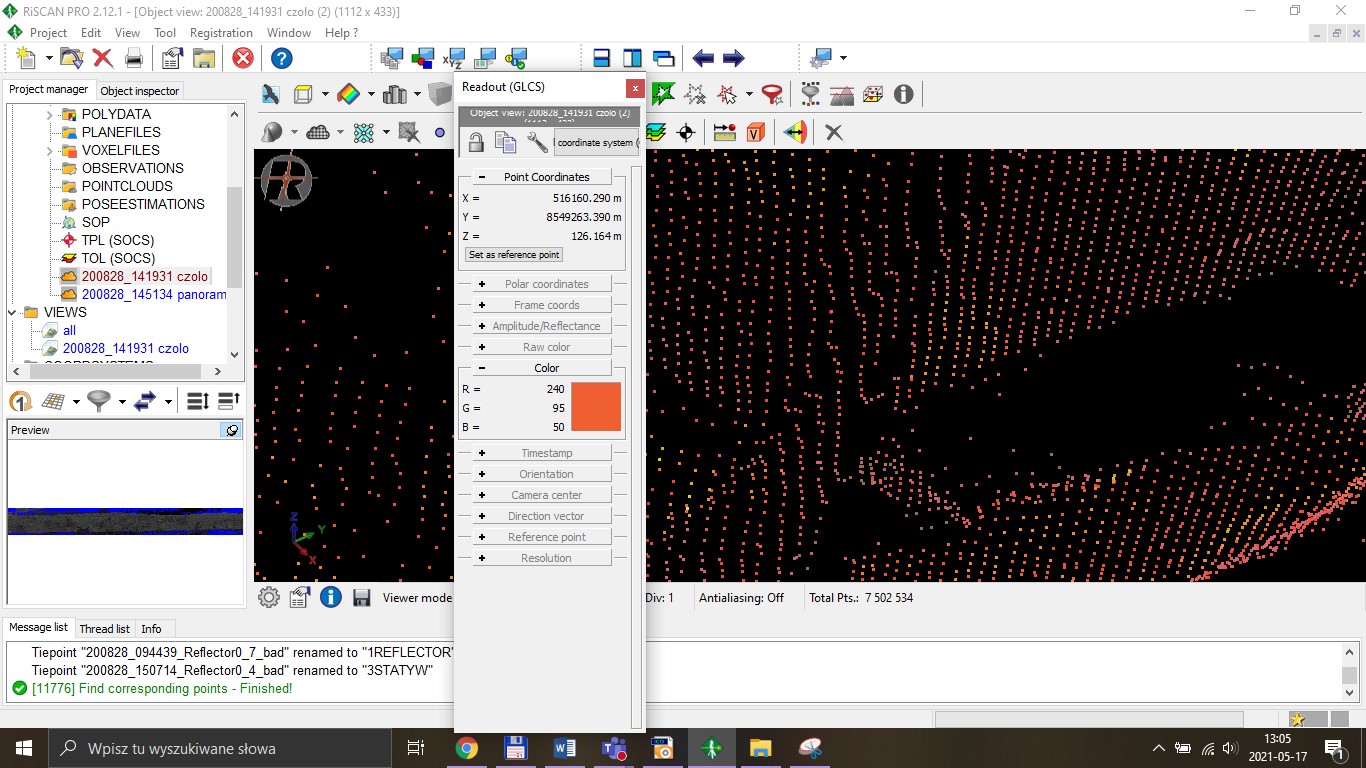Click the back navigation arrow in toolbar
The image size is (1366, 768).
(704, 58)
